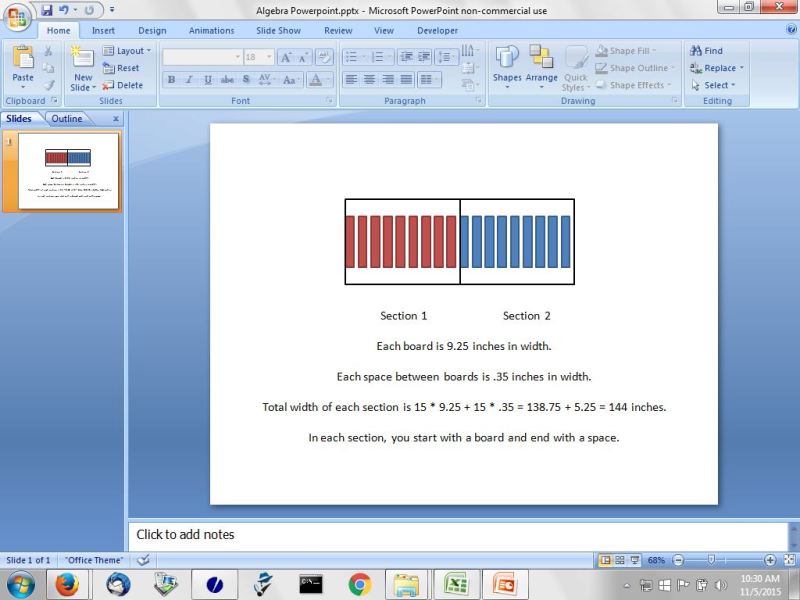Start slide show from status bar

coord(635,560)
